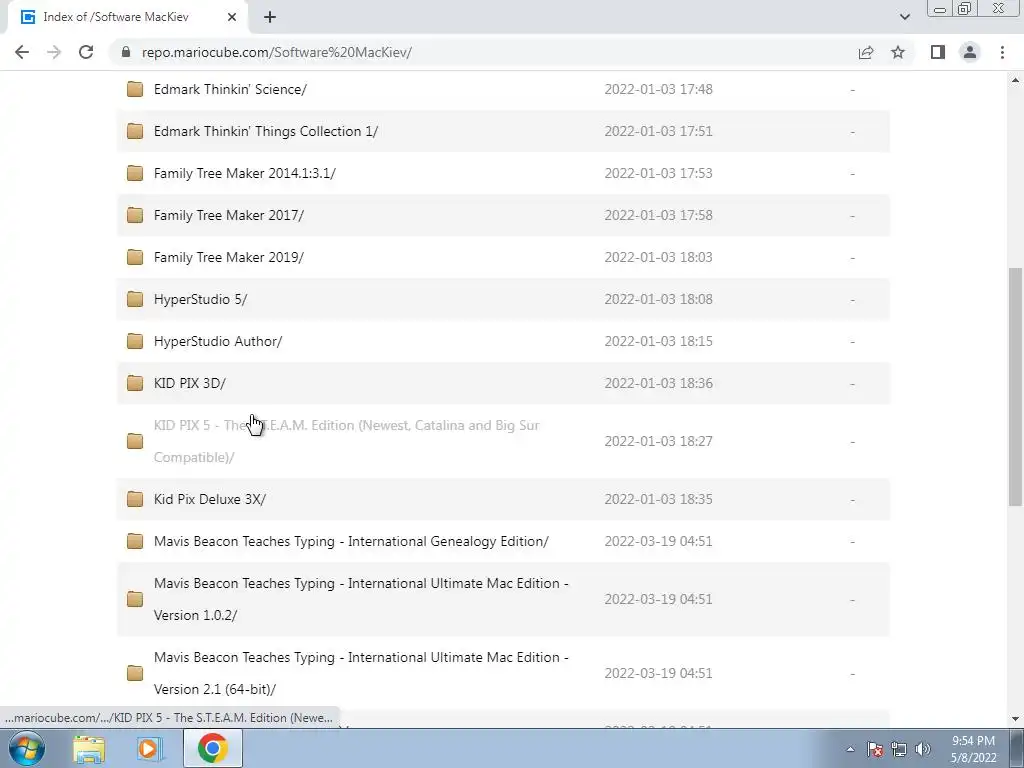Open Family Tree Maker 2019/ link

coord(229,257)
